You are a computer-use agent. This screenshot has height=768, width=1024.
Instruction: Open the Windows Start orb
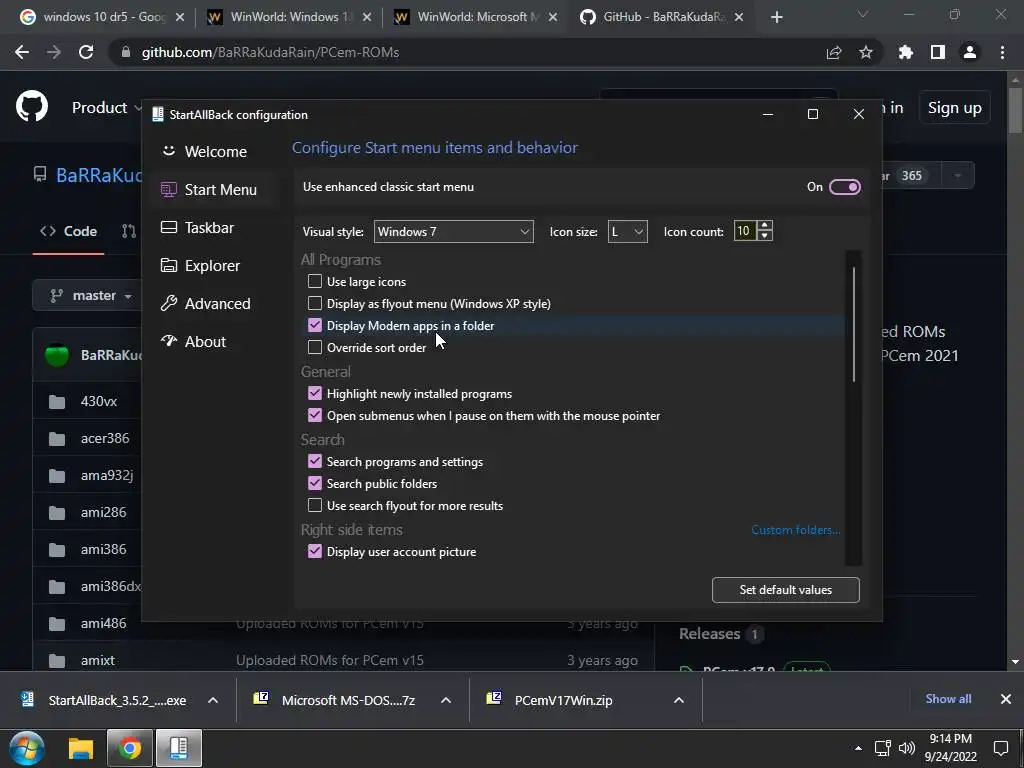tap(27, 748)
